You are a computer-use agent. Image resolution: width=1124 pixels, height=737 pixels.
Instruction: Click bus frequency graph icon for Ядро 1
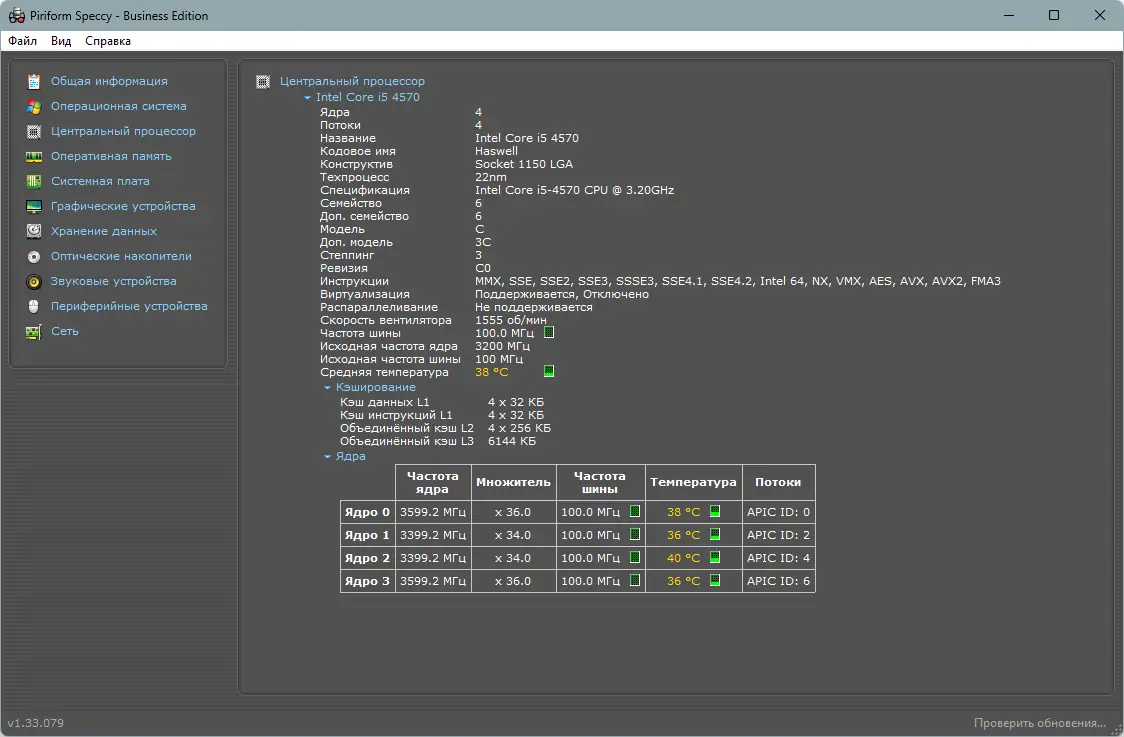[635, 534]
